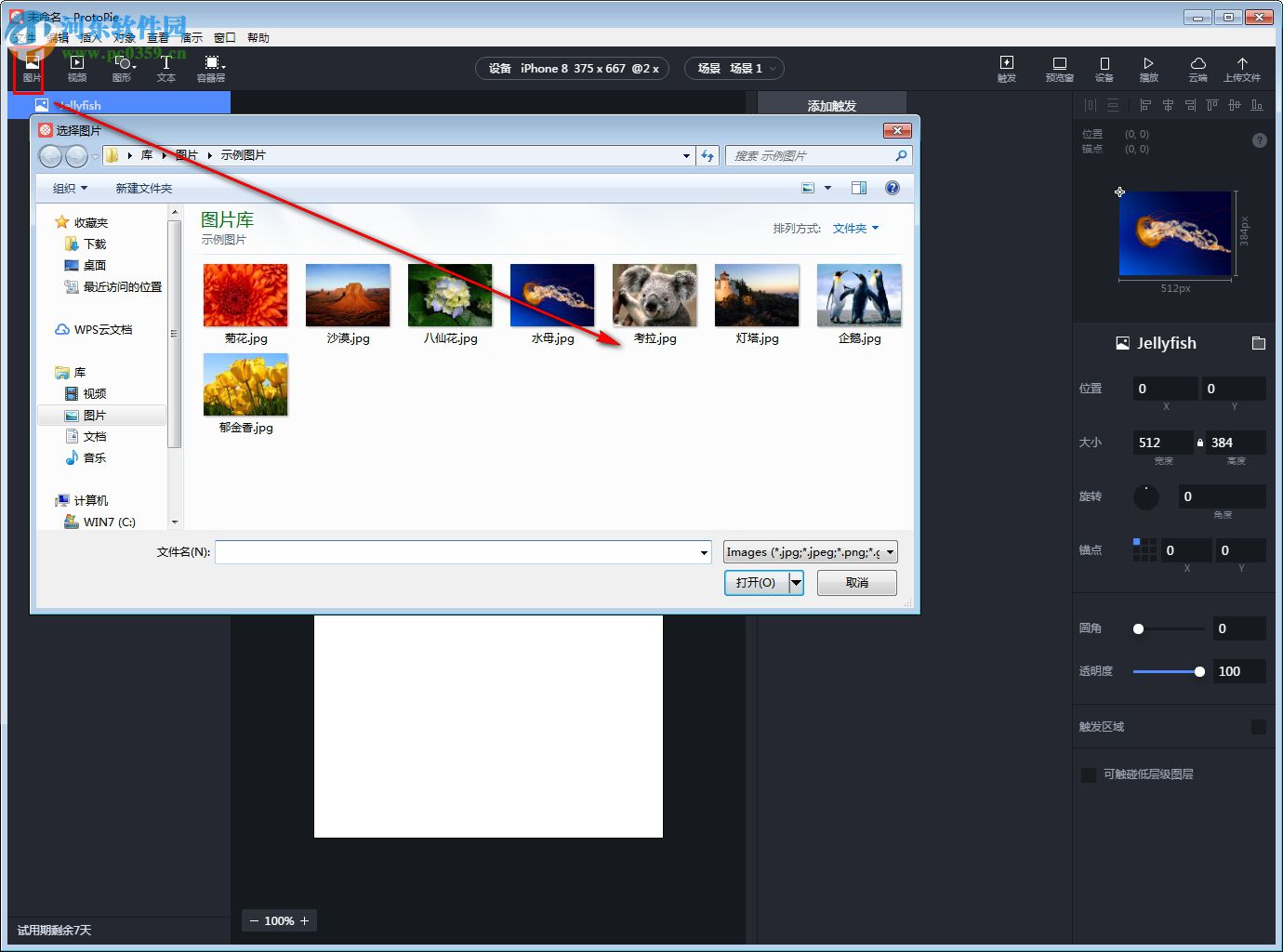Open the 对象 menu
The image size is (1283, 952).
(124, 38)
